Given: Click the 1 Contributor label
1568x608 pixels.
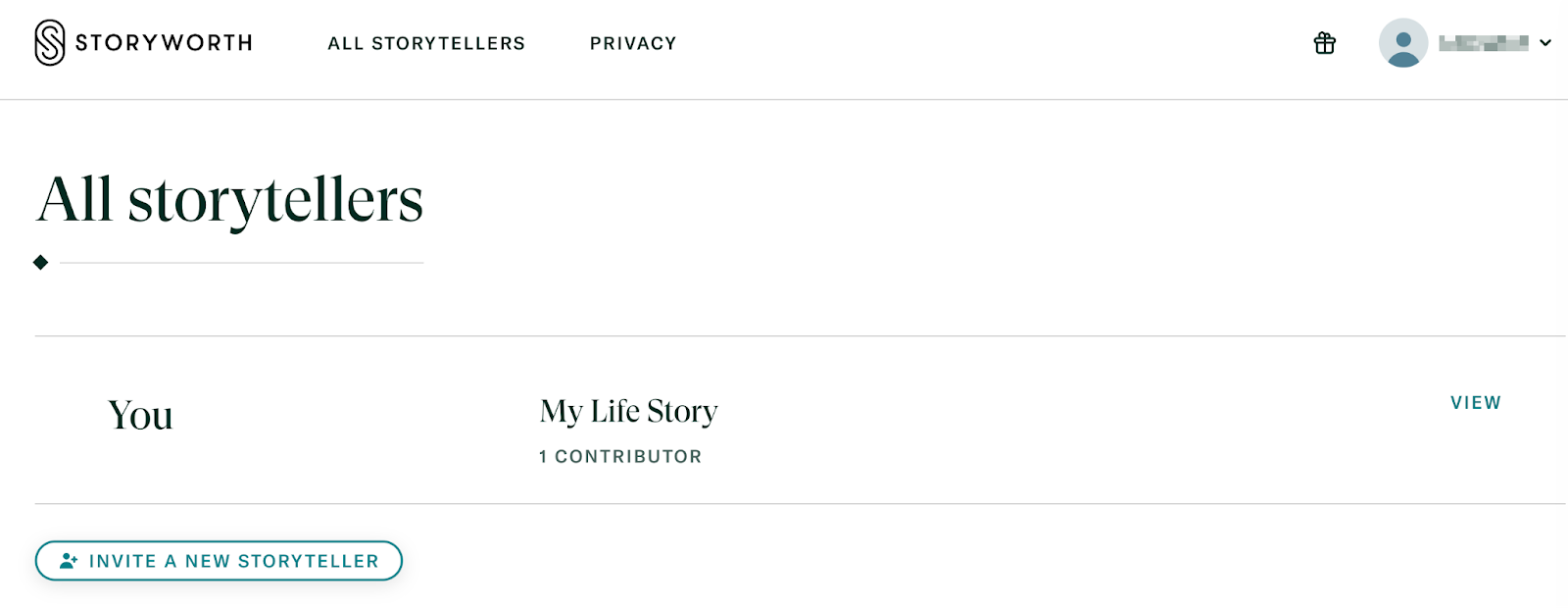Looking at the screenshot, I should pos(620,457).
